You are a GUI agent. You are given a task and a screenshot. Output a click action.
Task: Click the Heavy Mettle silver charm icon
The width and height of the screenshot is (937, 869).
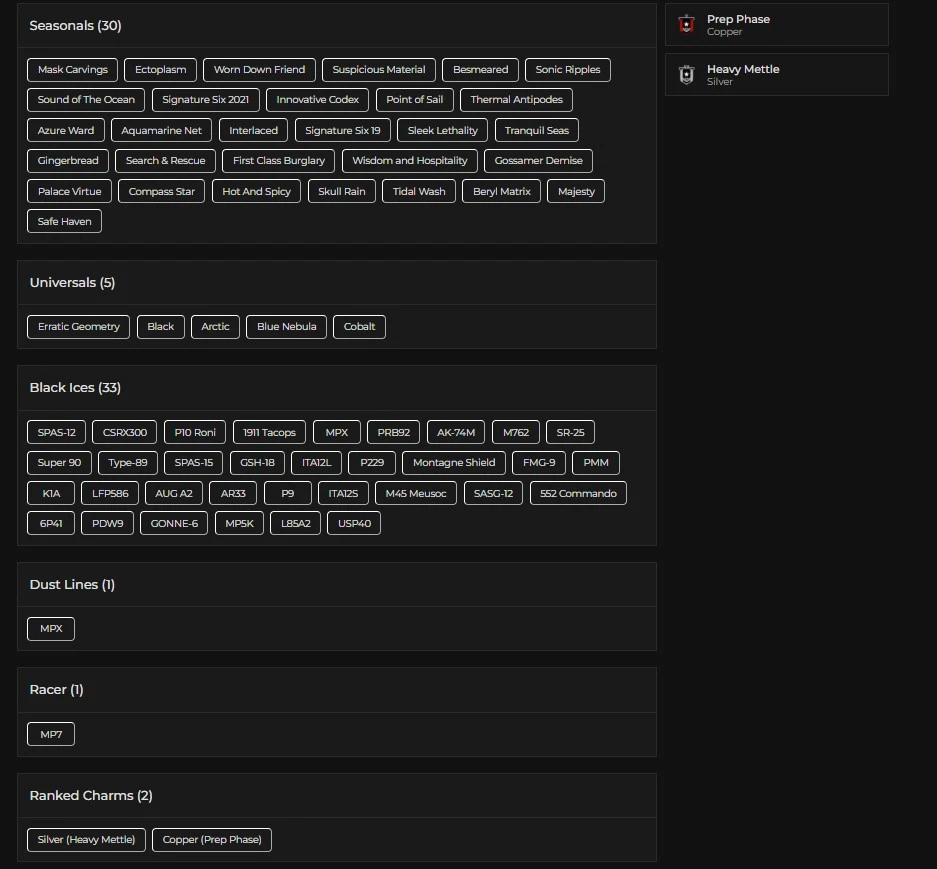point(686,75)
